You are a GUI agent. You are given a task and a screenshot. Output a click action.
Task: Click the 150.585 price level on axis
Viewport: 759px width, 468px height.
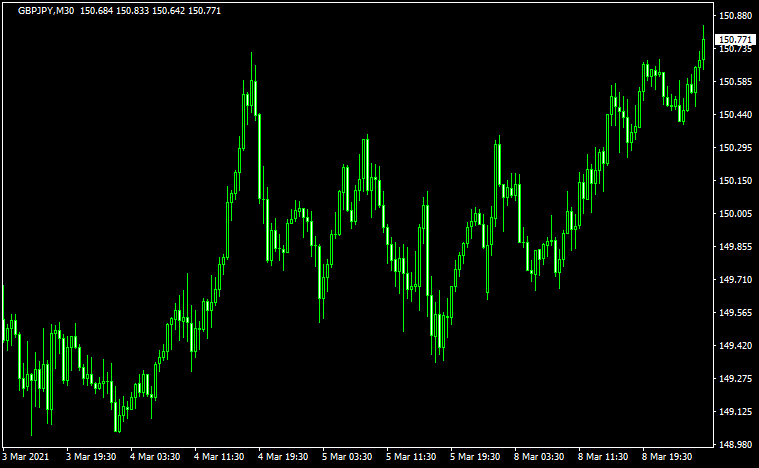[735, 82]
